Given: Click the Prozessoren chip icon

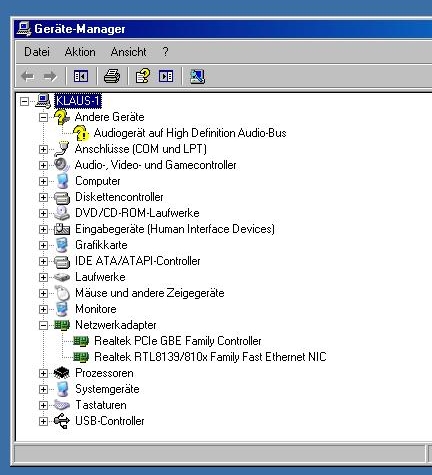Looking at the screenshot, I should coord(62,373).
